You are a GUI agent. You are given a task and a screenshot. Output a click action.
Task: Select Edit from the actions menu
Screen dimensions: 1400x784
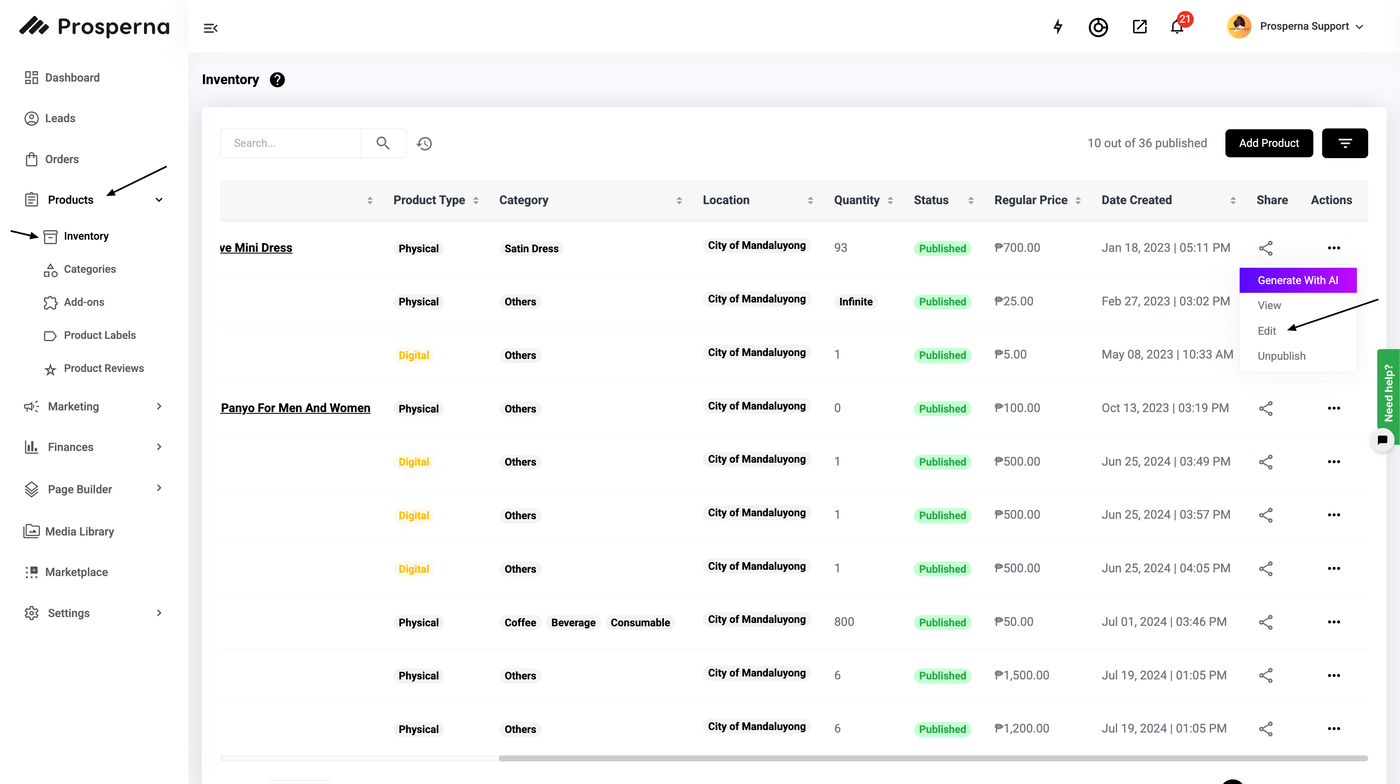[x=1267, y=331]
